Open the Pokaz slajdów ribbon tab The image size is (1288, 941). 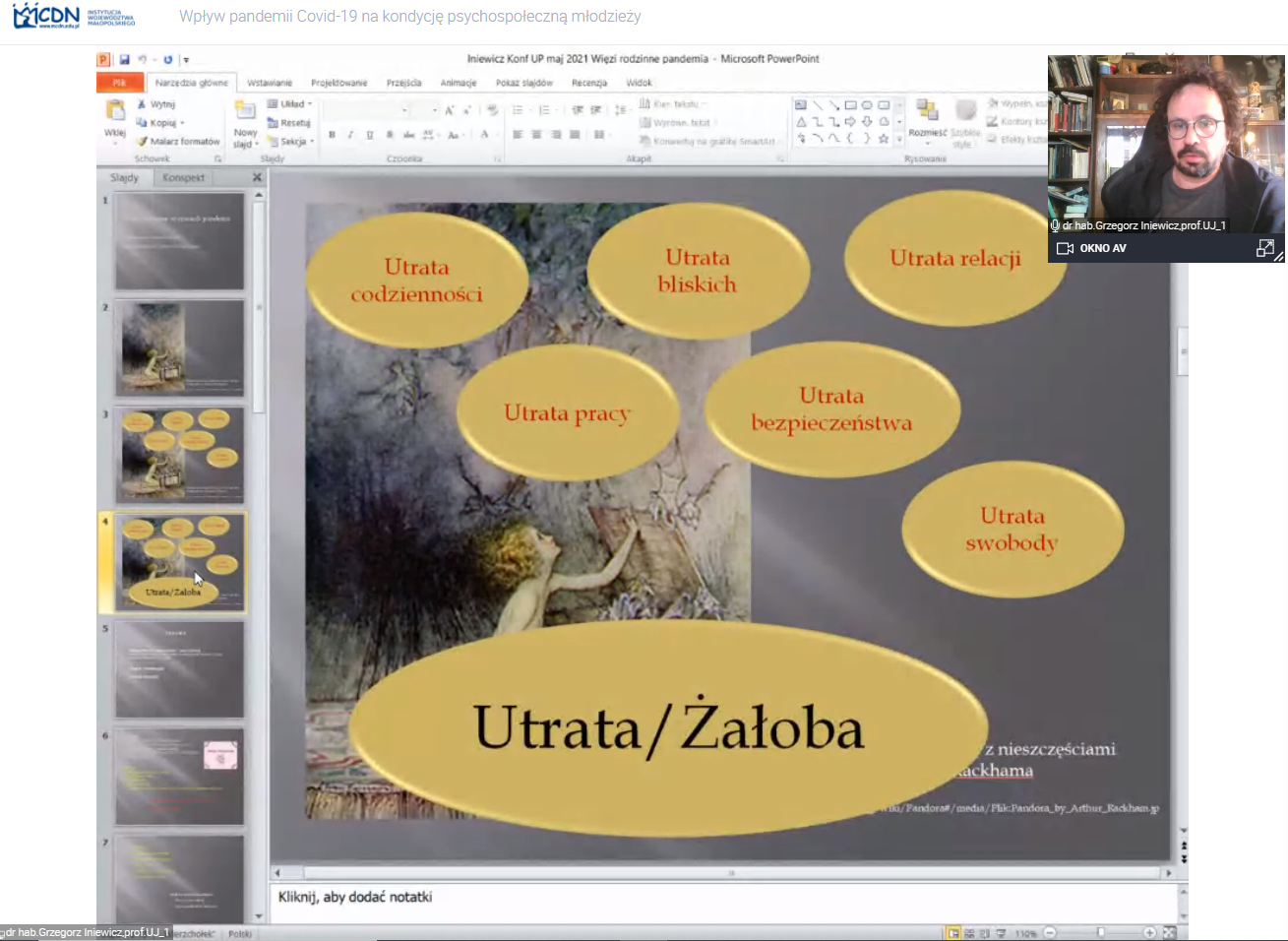click(524, 83)
